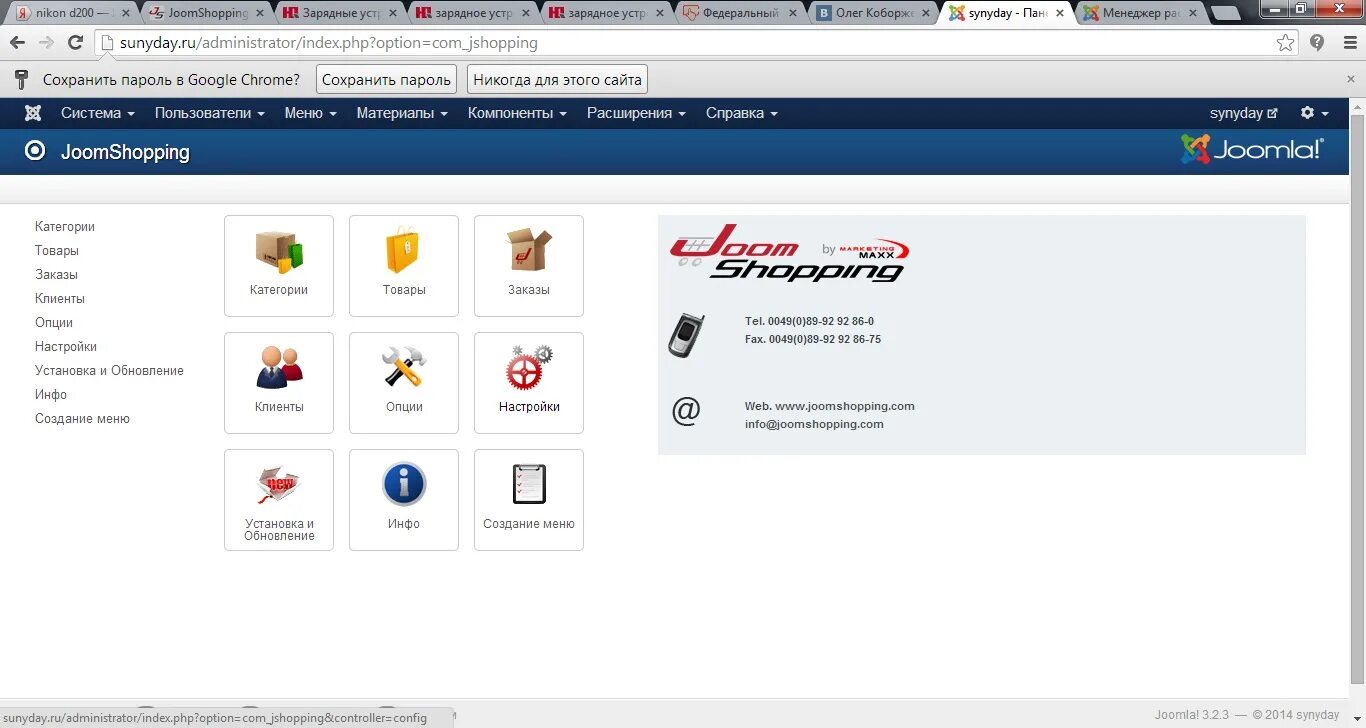Click Заказы in left sidebar
The image size is (1366, 728).
[56, 275]
